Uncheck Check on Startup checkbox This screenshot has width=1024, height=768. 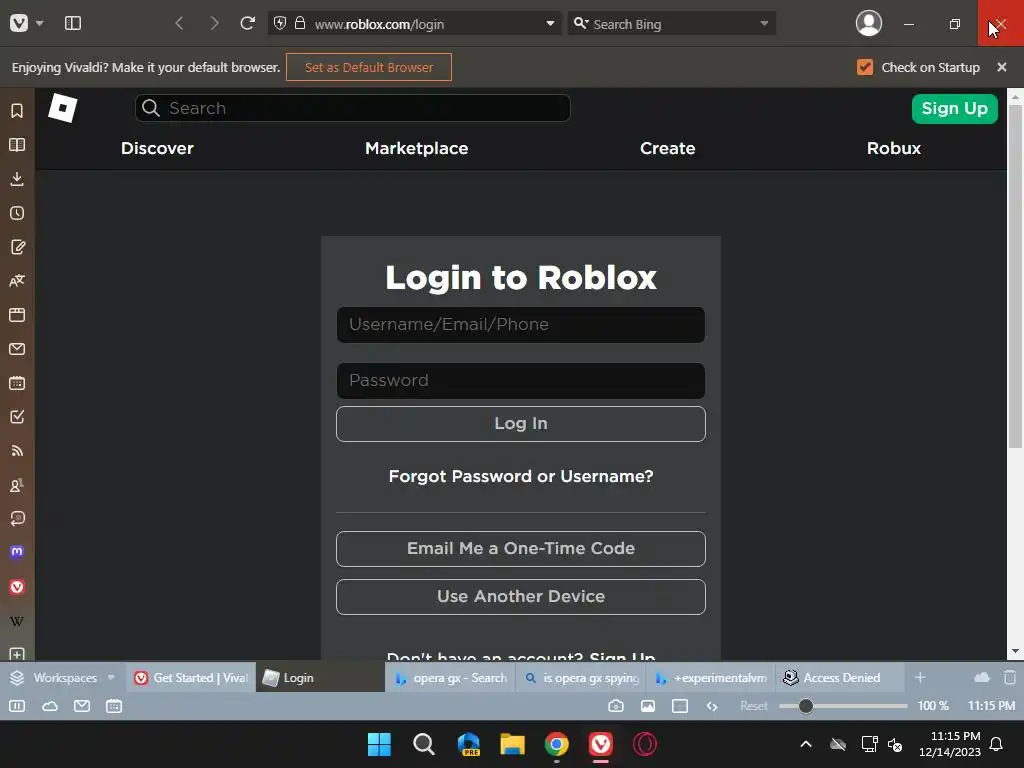pos(865,67)
